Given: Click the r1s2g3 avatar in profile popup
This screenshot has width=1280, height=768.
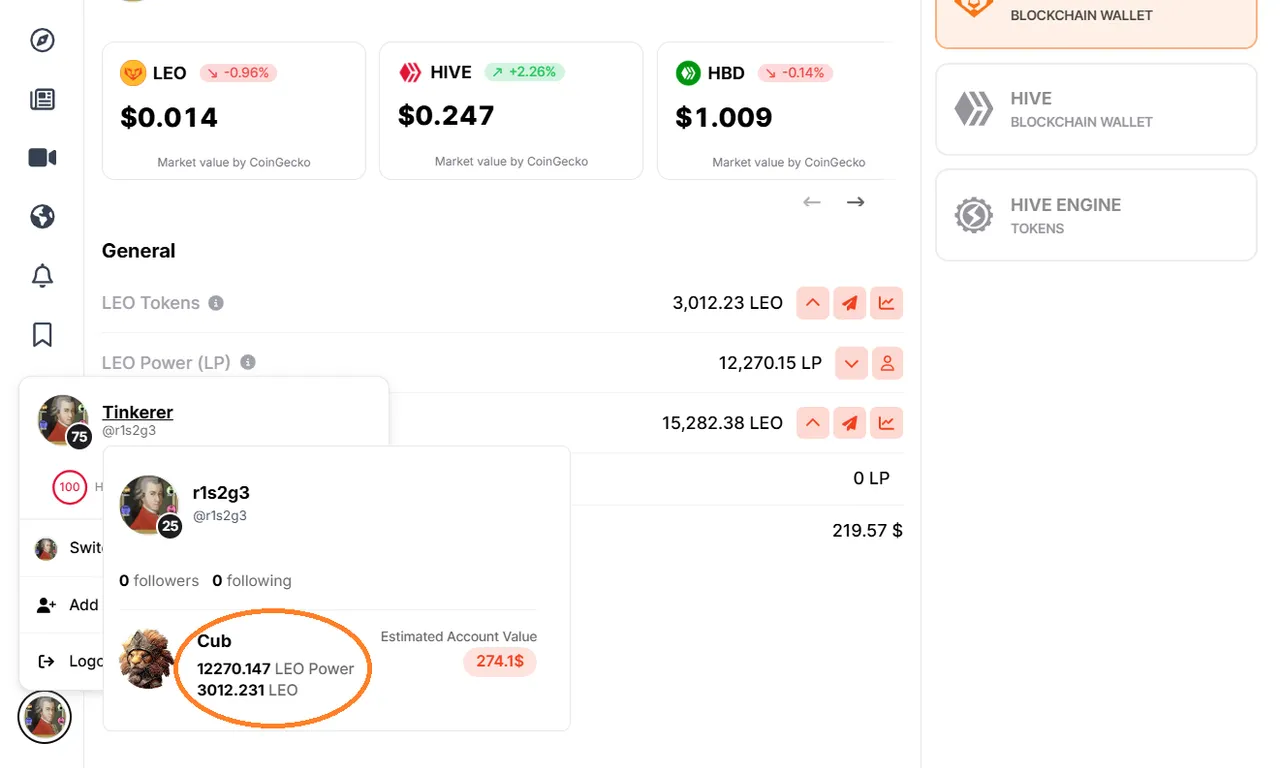Looking at the screenshot, I should (x=149, y=504).
